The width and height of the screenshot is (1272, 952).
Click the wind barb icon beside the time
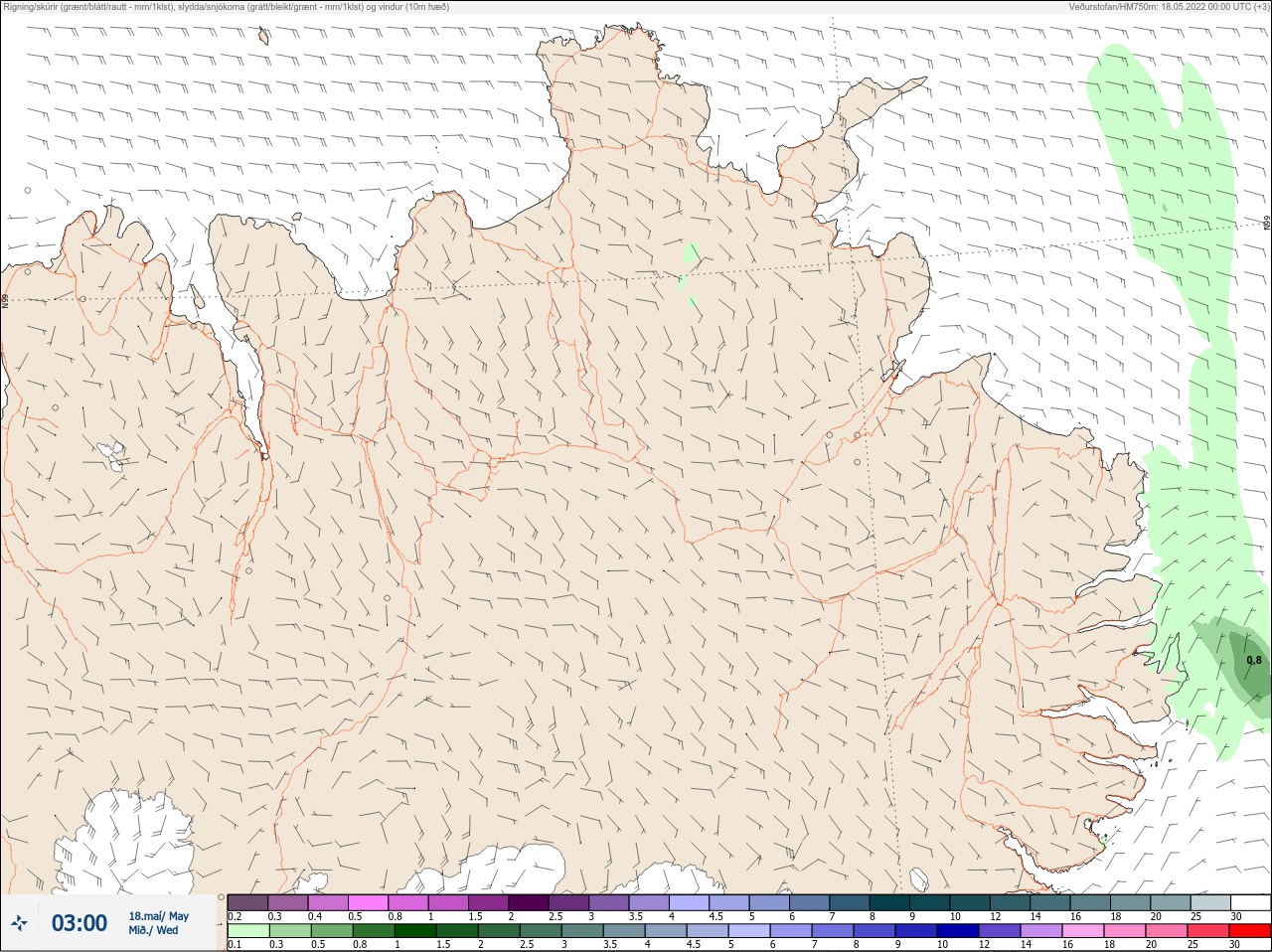coord(19,923)
